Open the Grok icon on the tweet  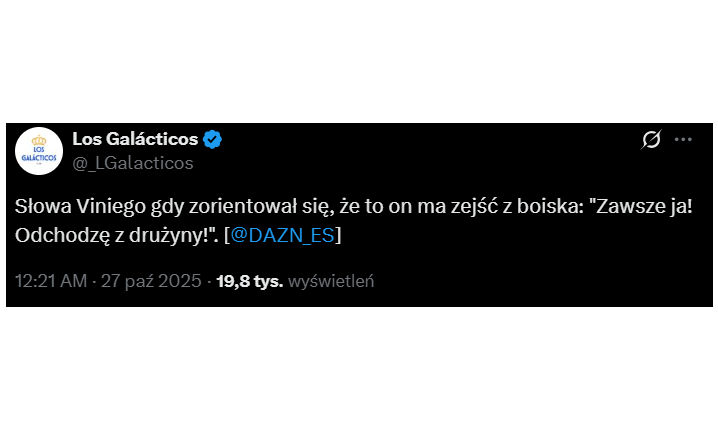click(650, 140)
